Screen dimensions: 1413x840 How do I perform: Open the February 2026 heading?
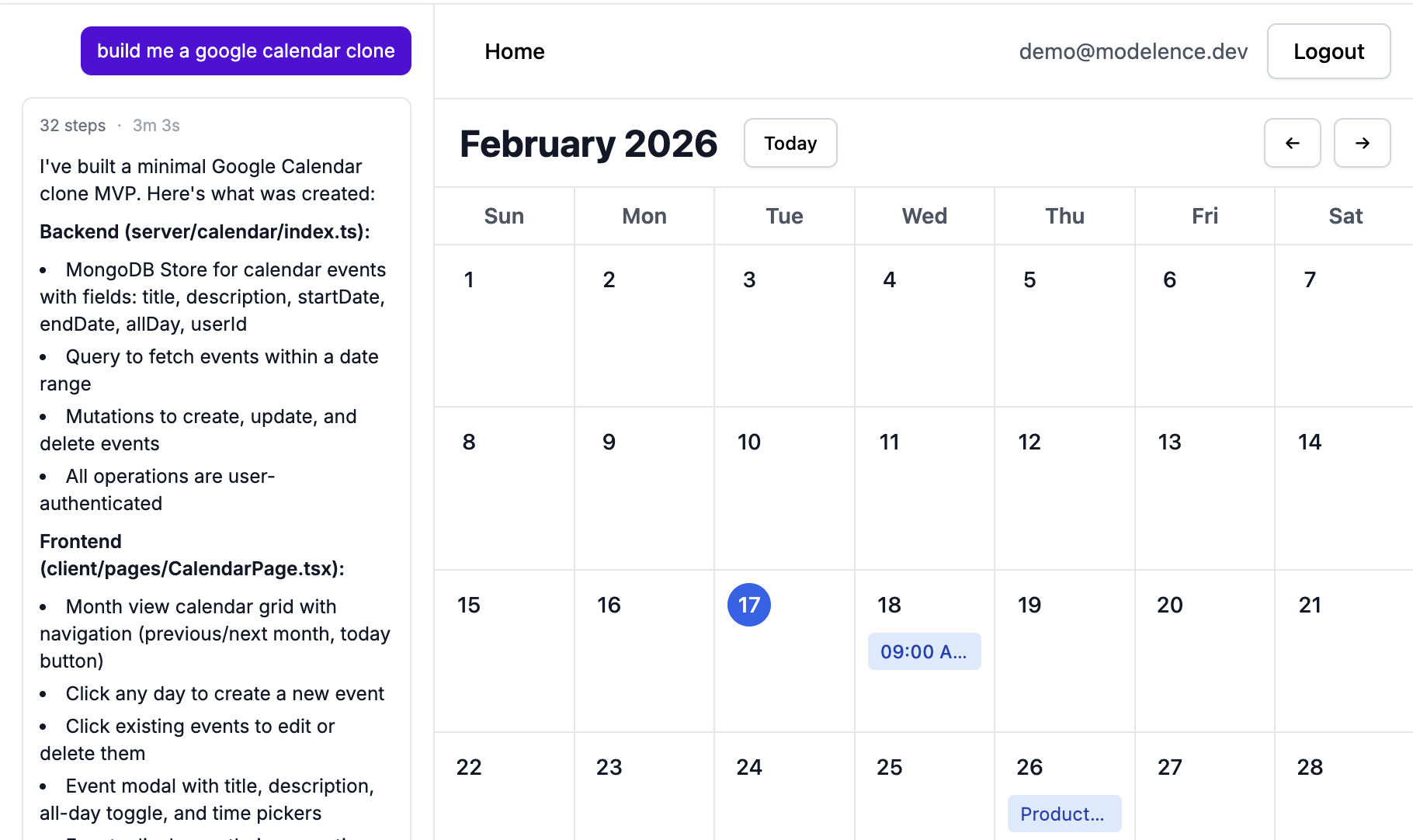tap(588, 143)
